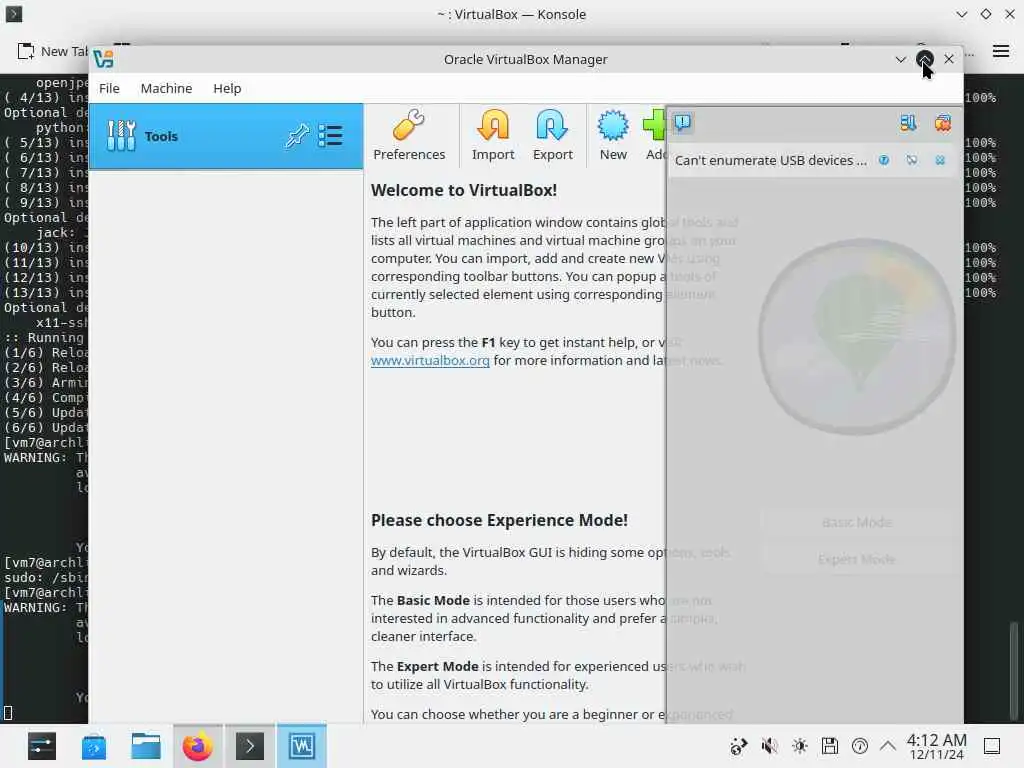Switch to Konsole in the taskbar
Screen dimensions: 1024x768
pos(249,746)
